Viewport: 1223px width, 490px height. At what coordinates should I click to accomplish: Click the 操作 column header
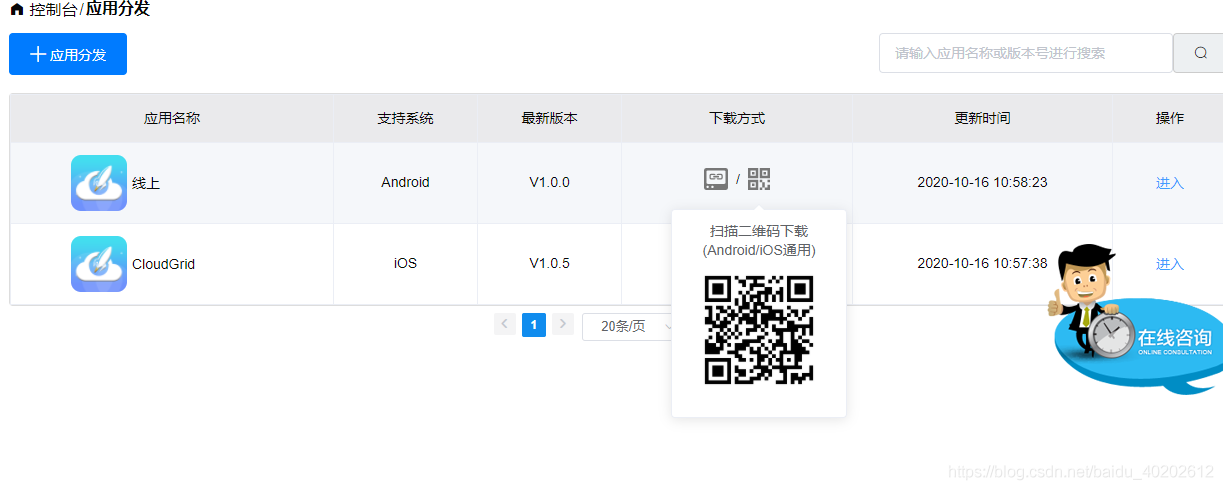click(1170, 118)
